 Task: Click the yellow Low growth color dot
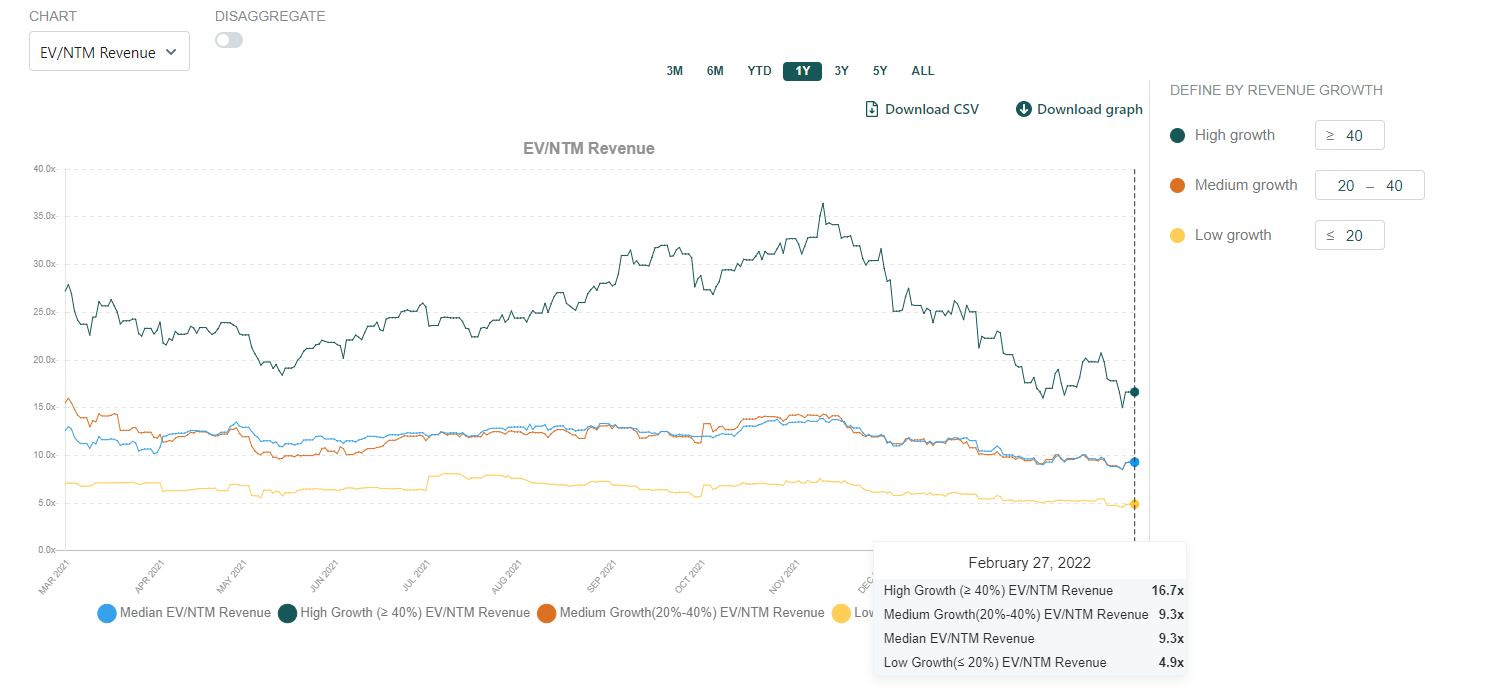pyautogui.click(x=1177, y=235)
